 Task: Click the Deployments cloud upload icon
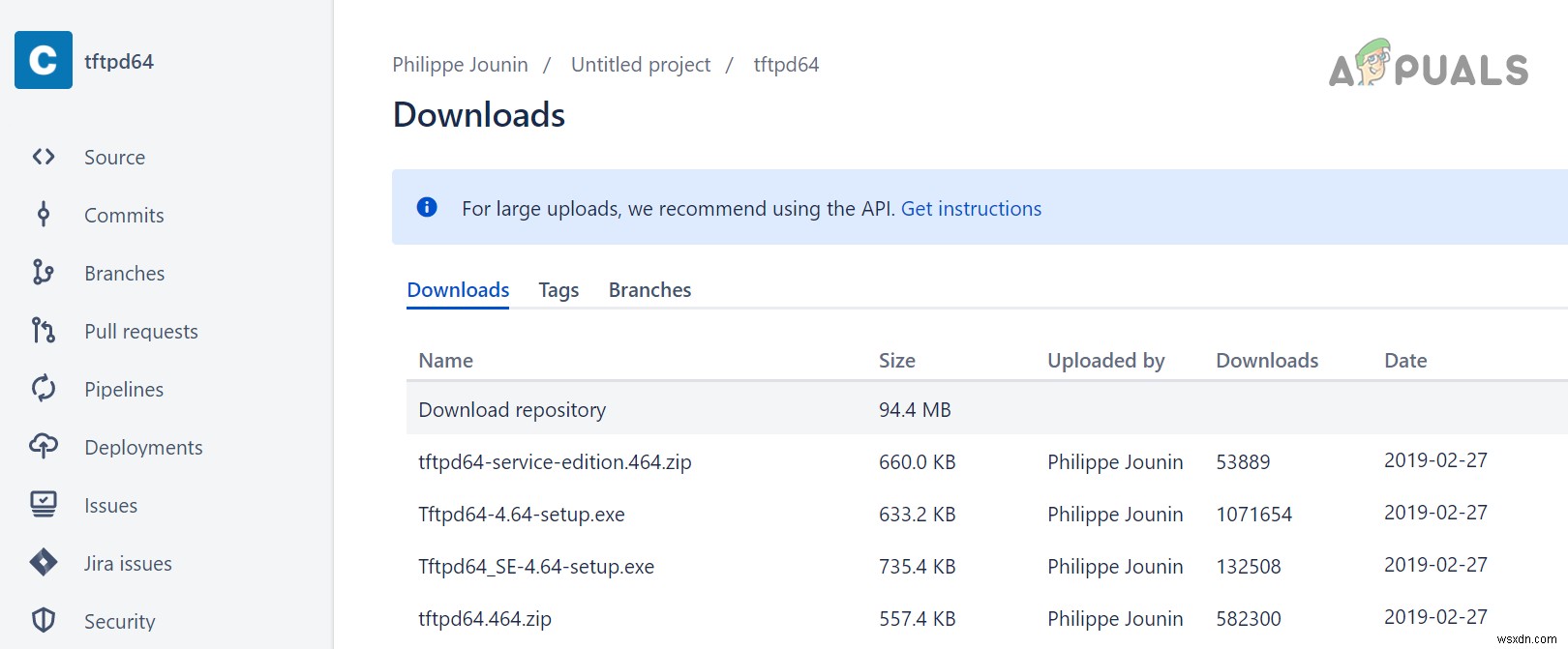44,446
